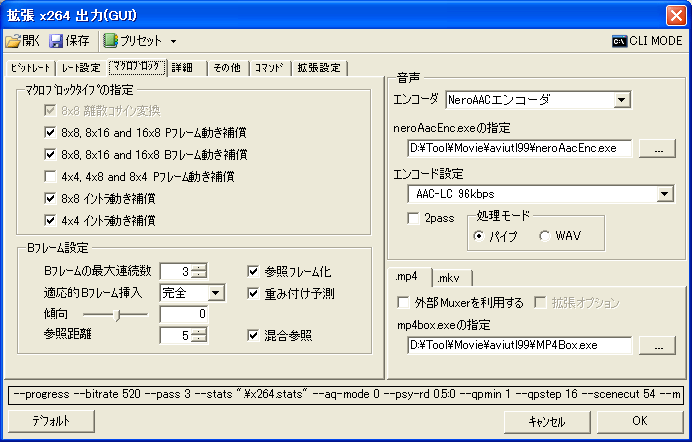Open the コマンド tab
This screenshot has width=692, height=442.
270,68
